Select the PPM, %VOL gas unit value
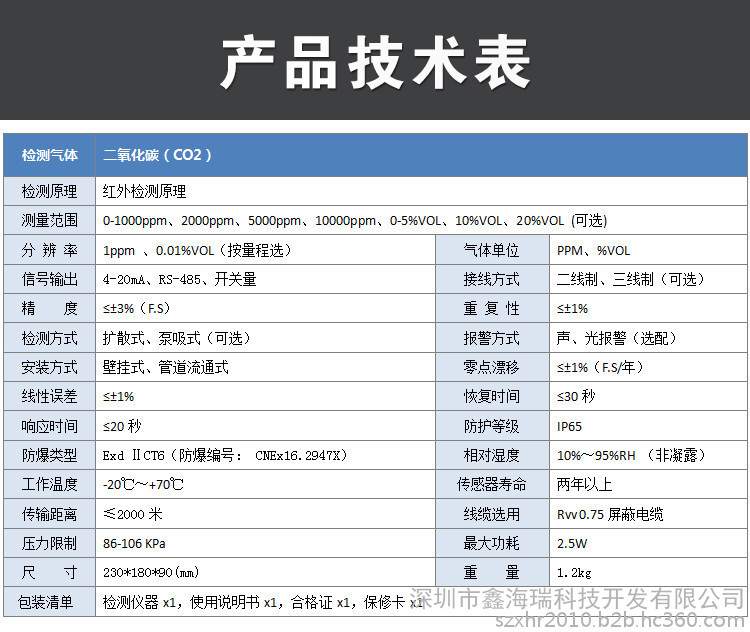 593,250
